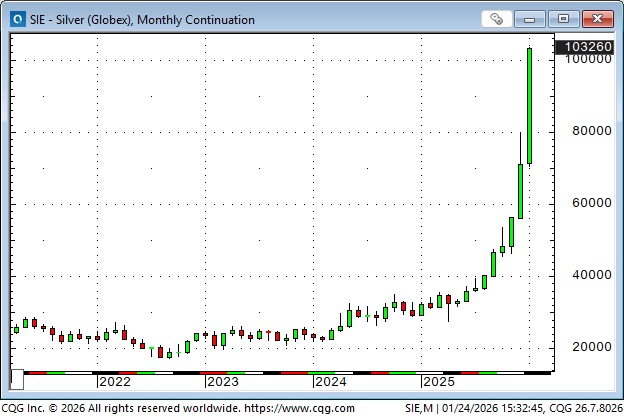Maximize the SIE Silver chart window
The height and width of the screenshot is (416, 624).
[564, 19]
